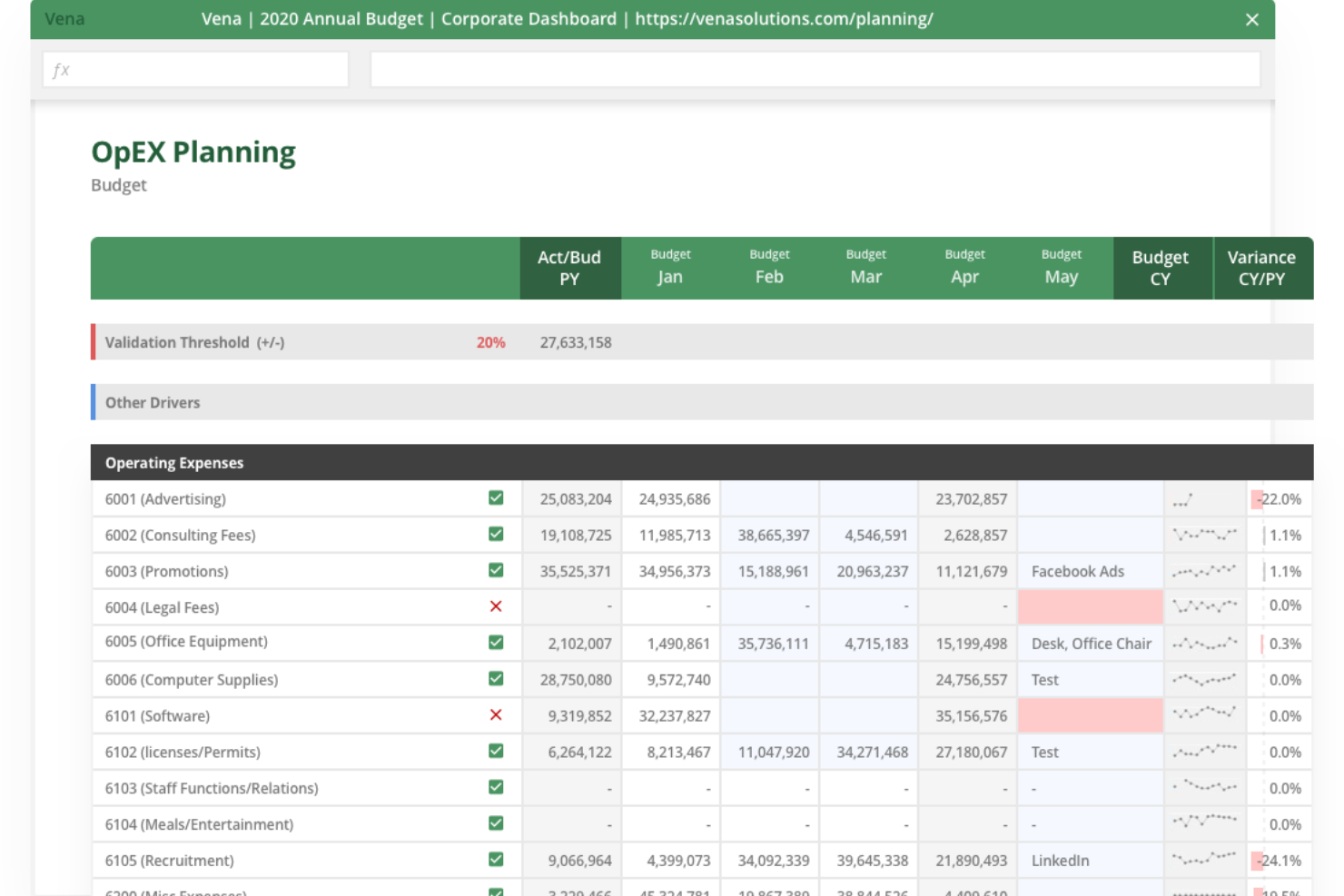Click the pink empty note cell for Legal Fees
Image resolution: width=1344 pixels, height=896 pixels.
1090,606
